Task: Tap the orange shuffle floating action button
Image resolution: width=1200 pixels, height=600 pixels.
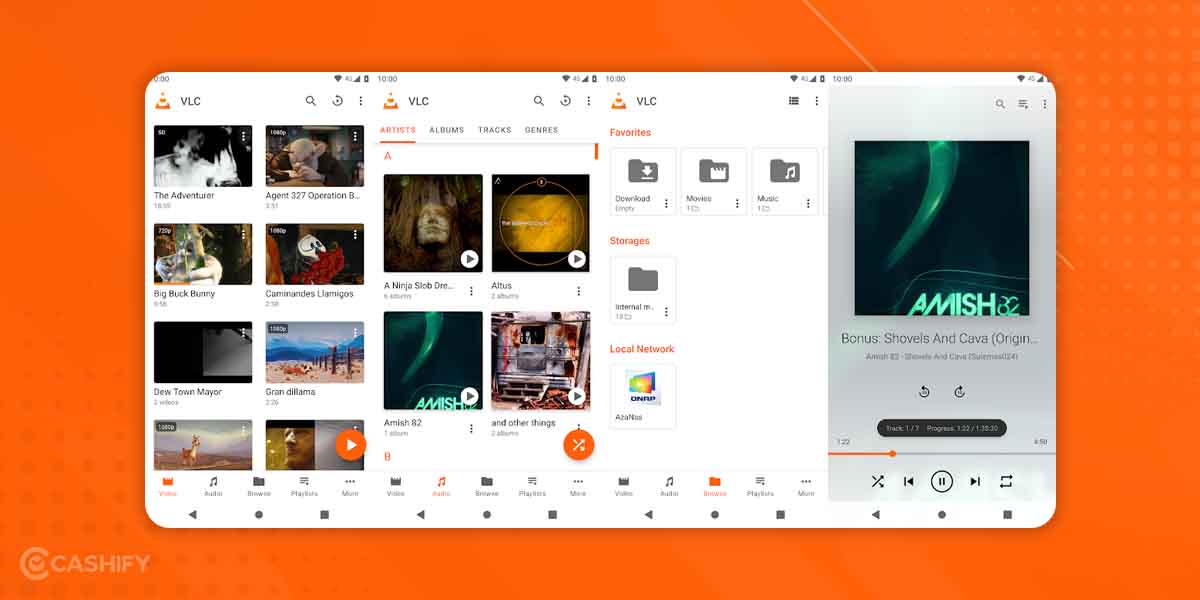Action: (579, 444)
